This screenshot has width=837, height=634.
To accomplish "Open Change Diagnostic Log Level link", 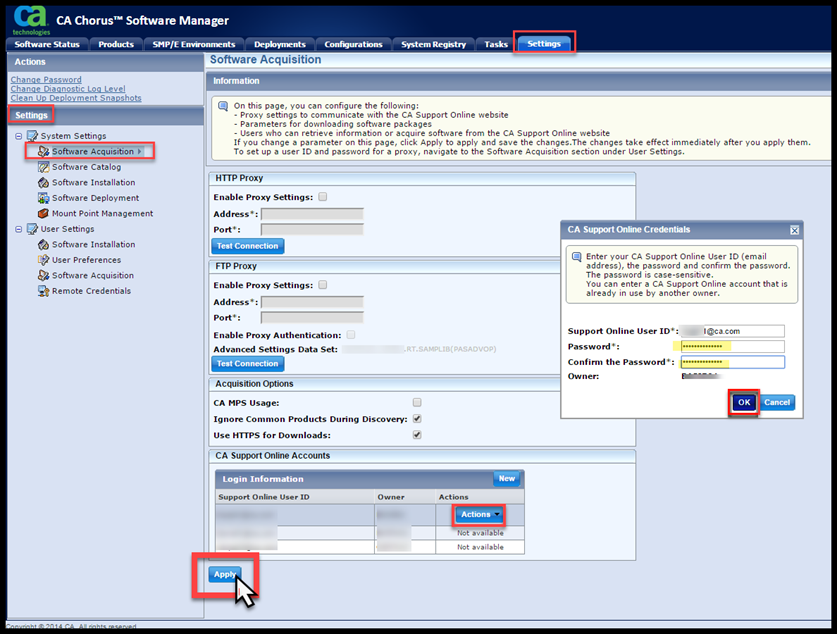I will coord(68,89).
